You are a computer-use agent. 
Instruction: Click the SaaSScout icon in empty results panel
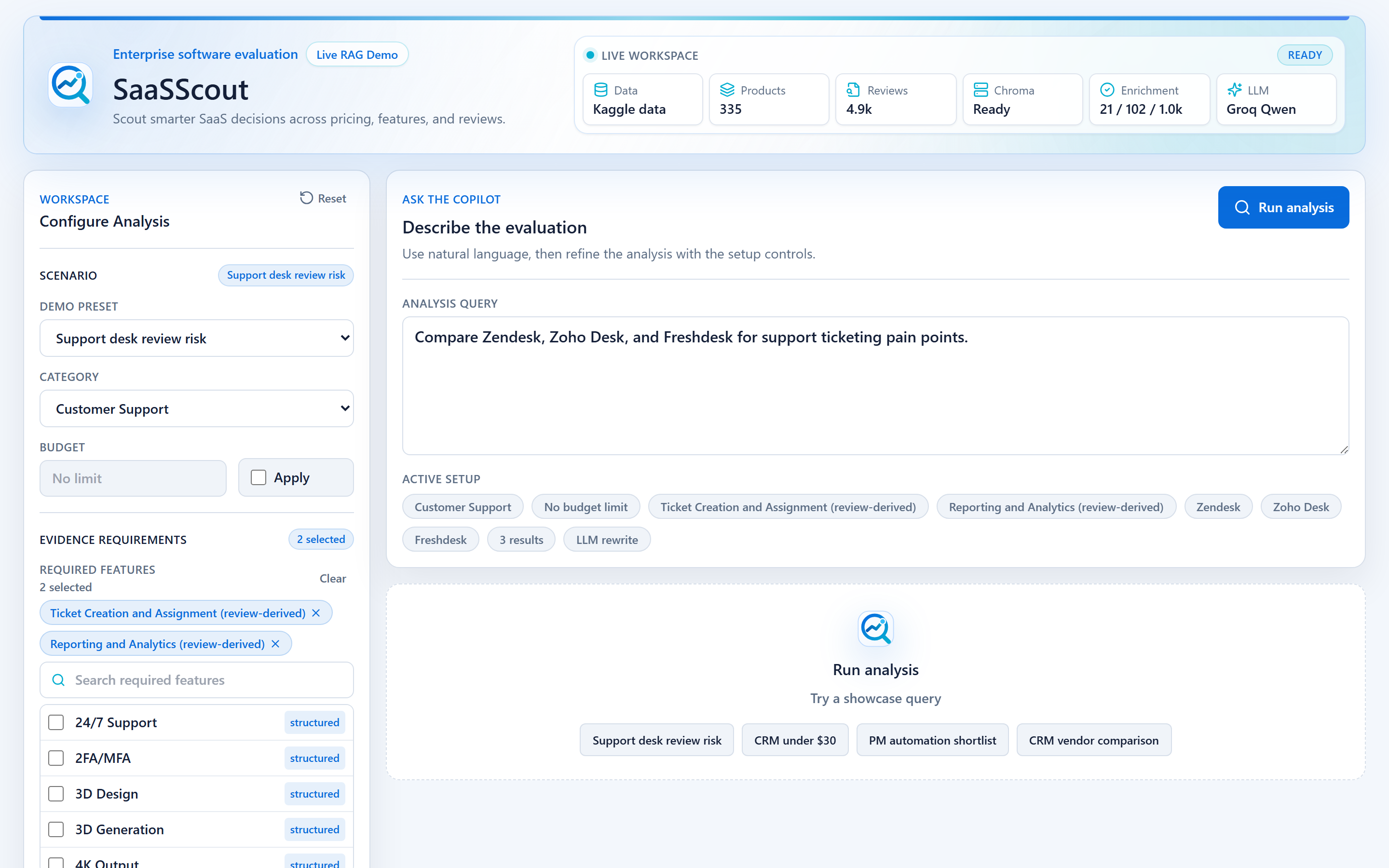875,629
